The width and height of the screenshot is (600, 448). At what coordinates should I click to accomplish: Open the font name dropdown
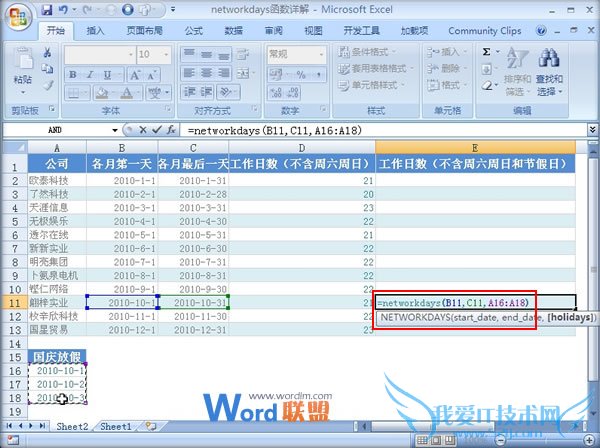pyautogui.click(x=131, y=54)
